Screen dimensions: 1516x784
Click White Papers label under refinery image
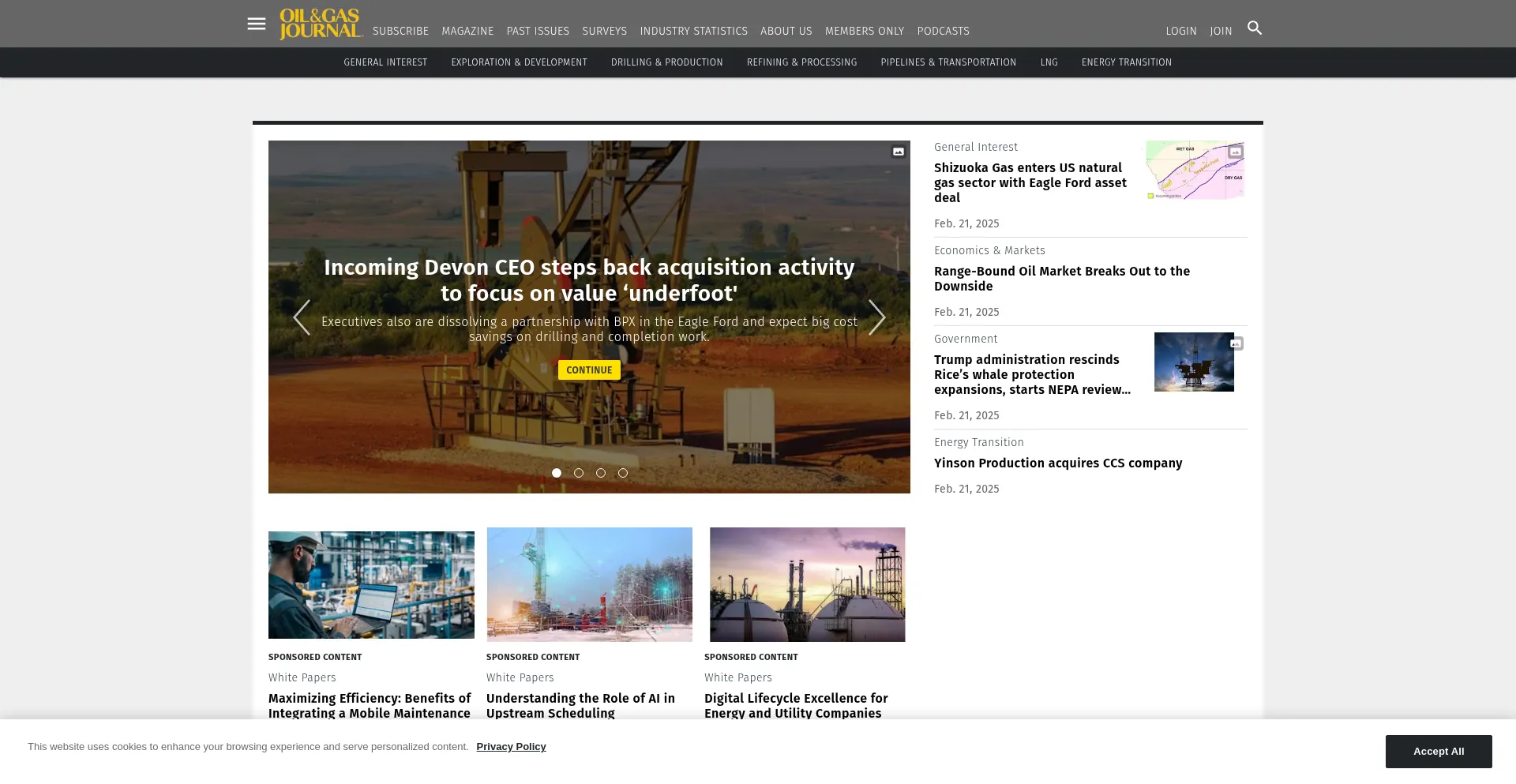pyautogui.click(x=738, y=677)
